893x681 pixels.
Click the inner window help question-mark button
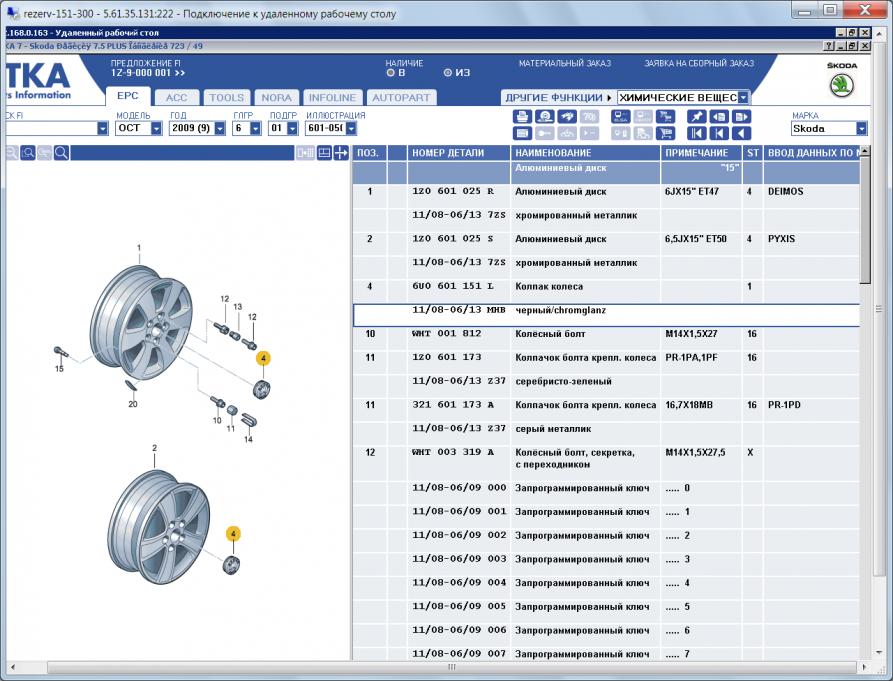[x=829, y=46]
